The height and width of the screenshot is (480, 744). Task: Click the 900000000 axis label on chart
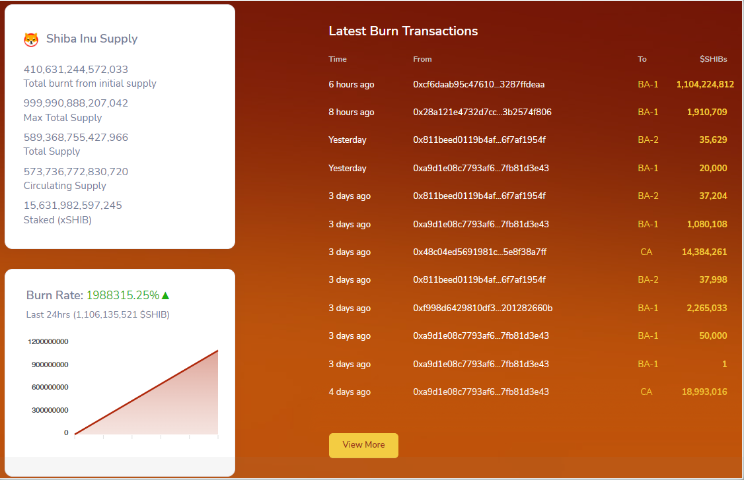point(50,364)
